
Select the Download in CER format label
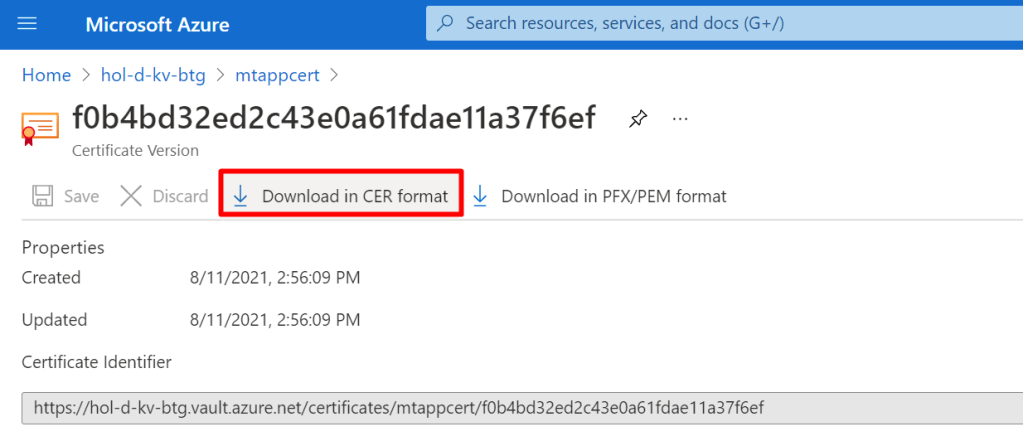pos(354,196)
